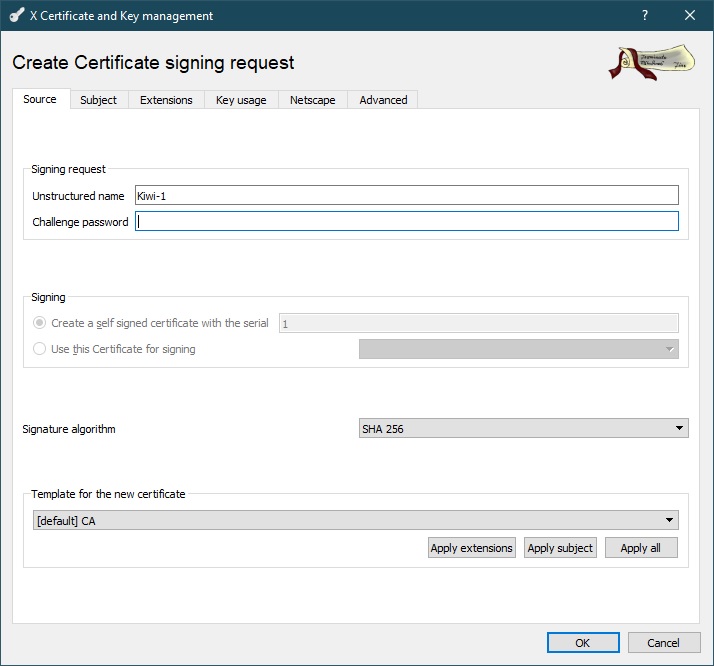
Task: Close the dialog with the X button
Action: pyautogui.click(x=690, y=16)
